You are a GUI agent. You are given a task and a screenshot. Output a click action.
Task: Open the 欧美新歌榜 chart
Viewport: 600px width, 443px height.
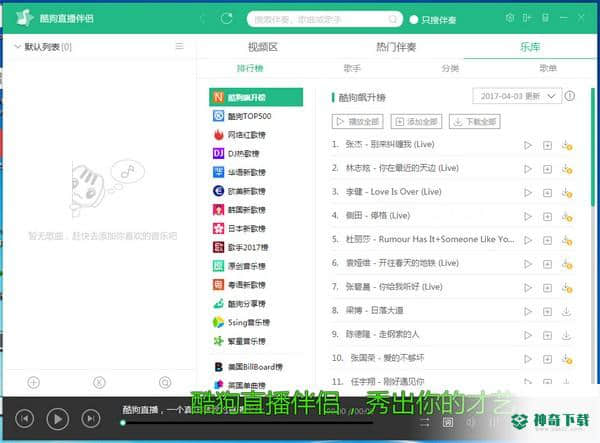pyautogui.click(x=256, y=191)
